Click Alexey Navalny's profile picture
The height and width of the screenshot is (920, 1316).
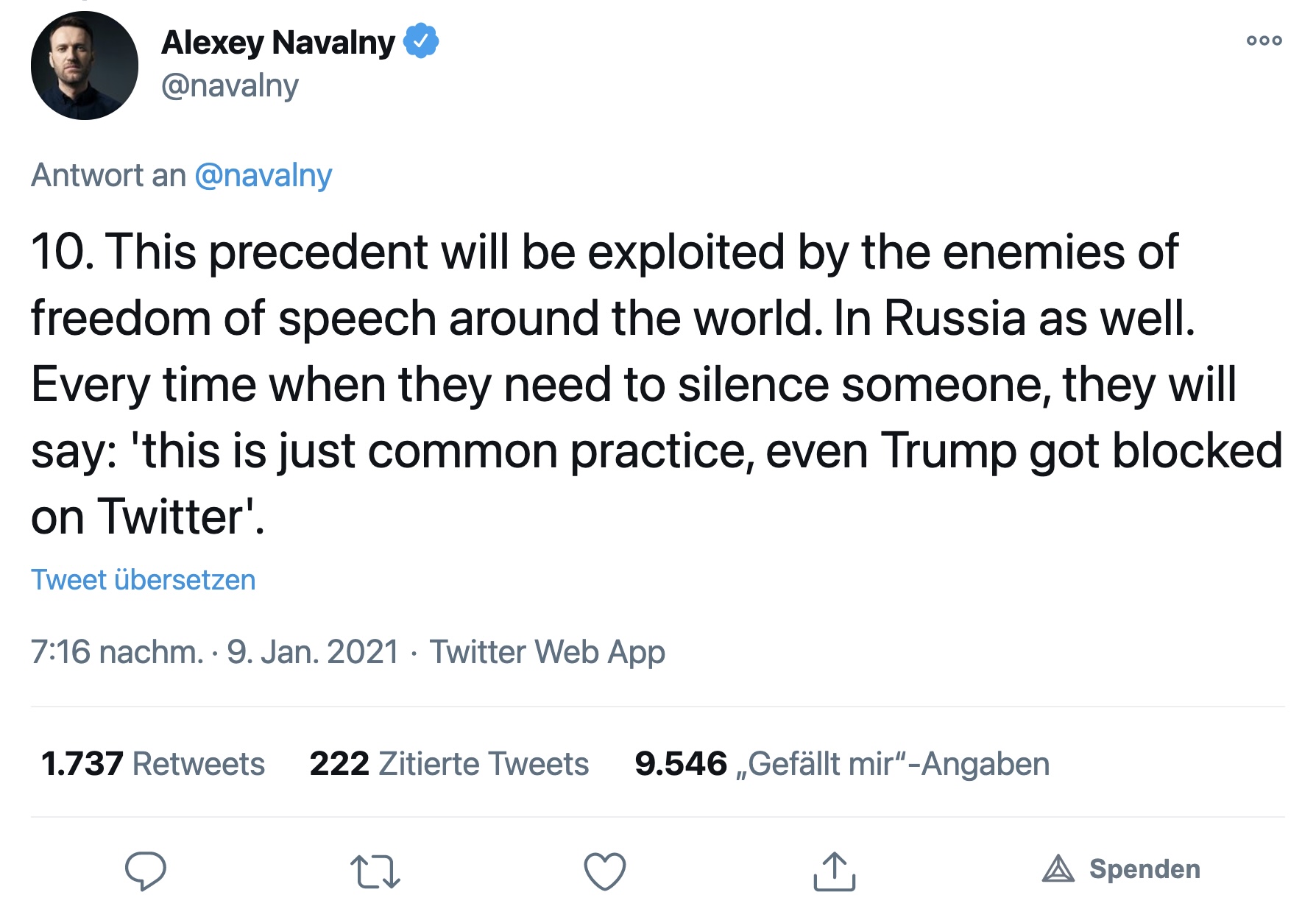[85, 66]
